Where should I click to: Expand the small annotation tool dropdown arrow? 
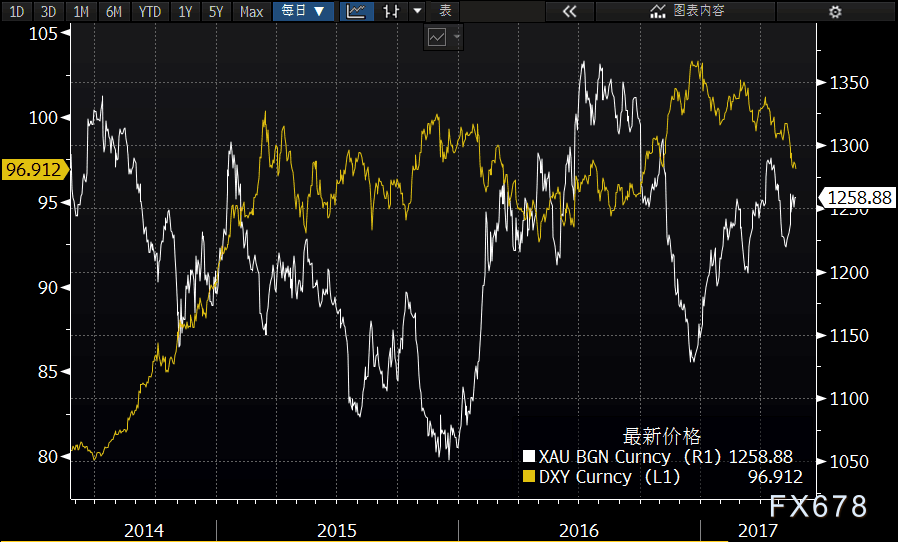(x=456, y=38)
